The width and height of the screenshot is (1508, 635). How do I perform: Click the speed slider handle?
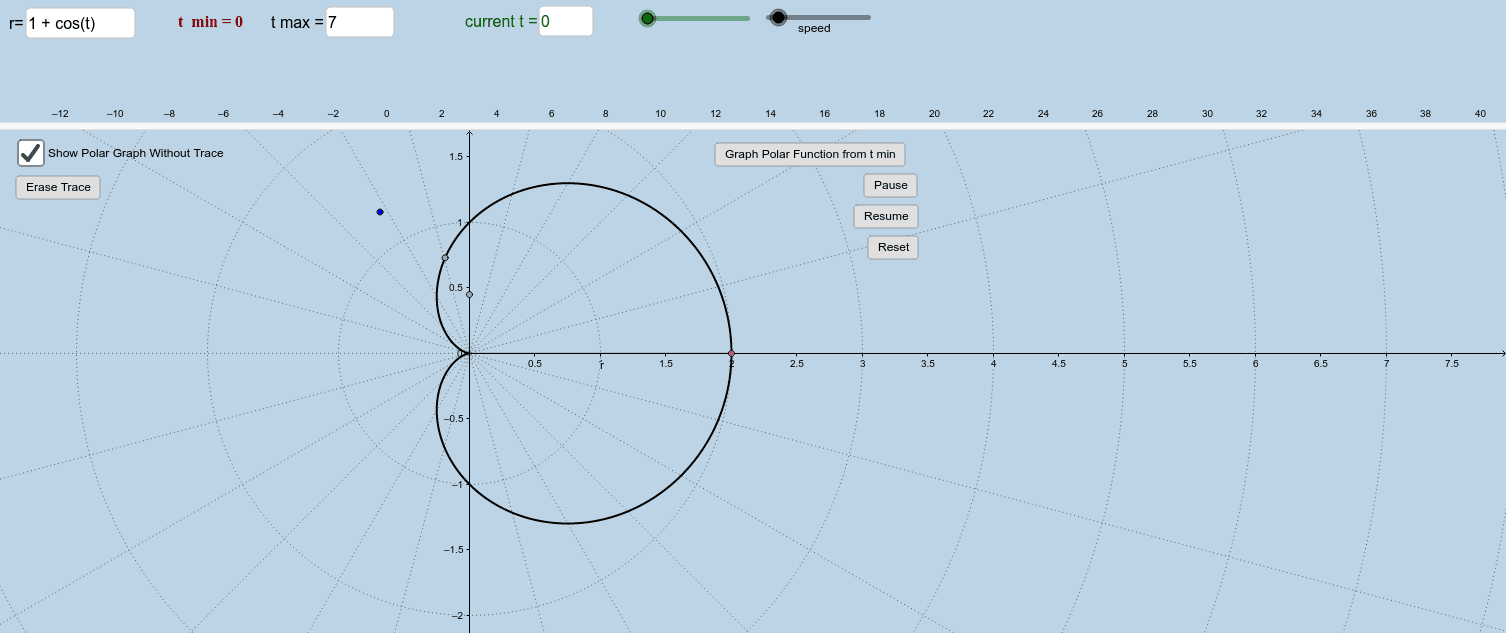(x=778, y=17)
